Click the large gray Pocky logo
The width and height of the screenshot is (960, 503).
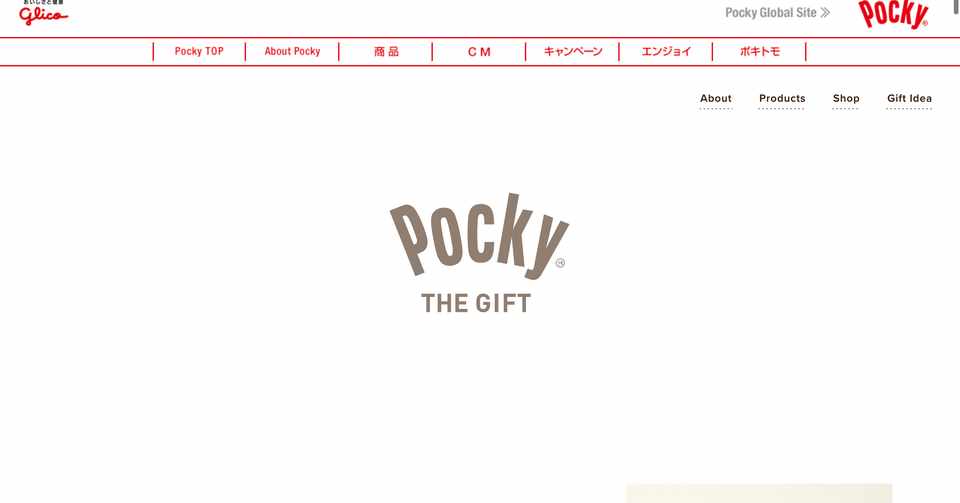(x=479, y=236)
